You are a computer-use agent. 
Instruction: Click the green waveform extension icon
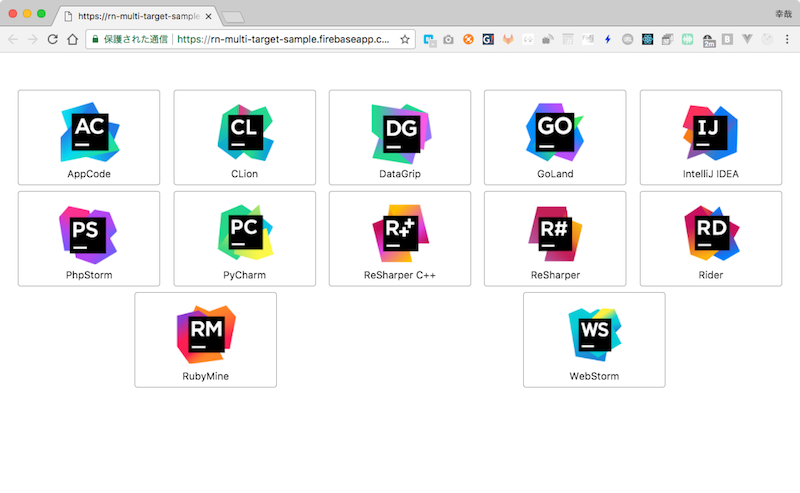[687, 39]
